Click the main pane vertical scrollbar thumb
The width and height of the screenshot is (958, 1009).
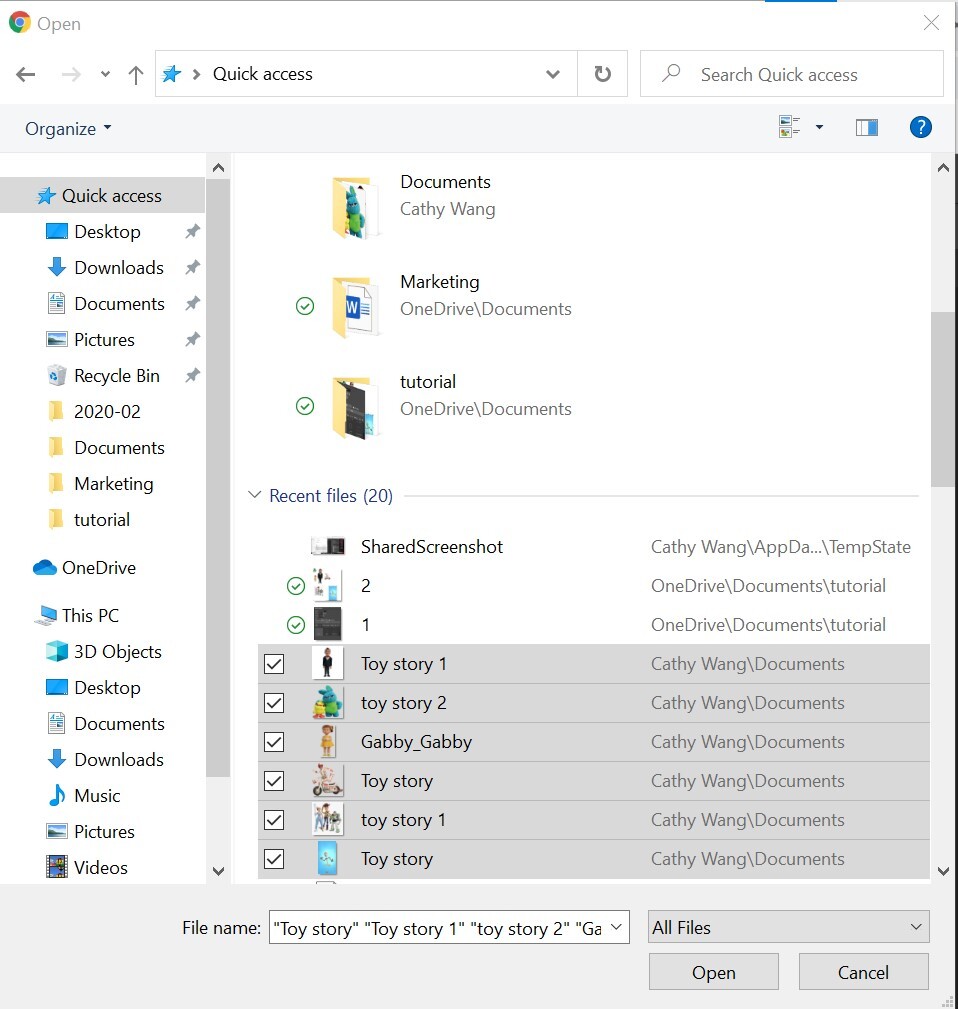(943, 399)
